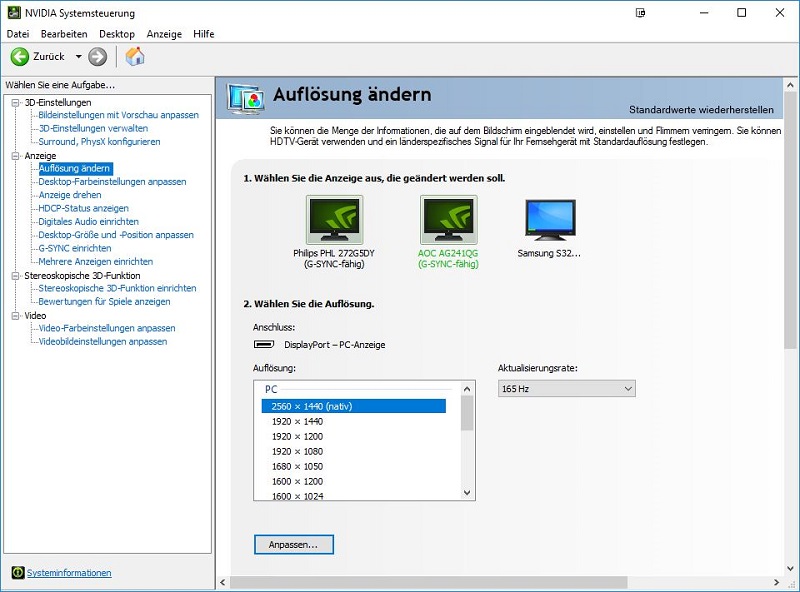Select resolution 1680 × 1050
This screenshot has height=592, width=800.
coord(297,466)
